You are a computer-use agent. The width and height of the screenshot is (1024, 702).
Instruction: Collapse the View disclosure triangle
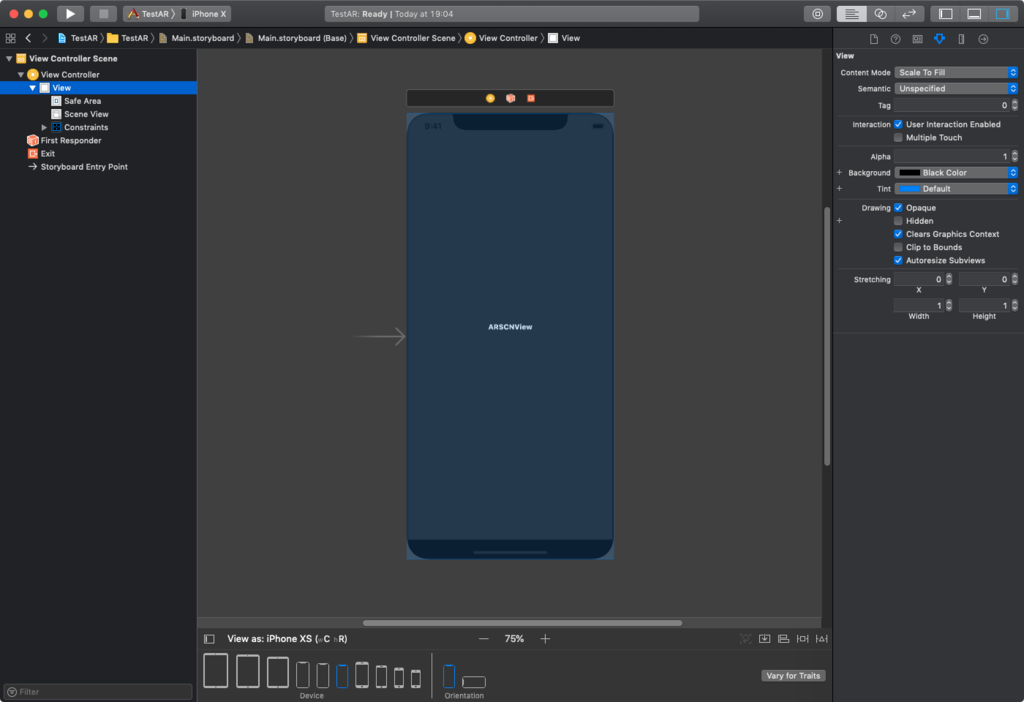[x=32, y=88]
